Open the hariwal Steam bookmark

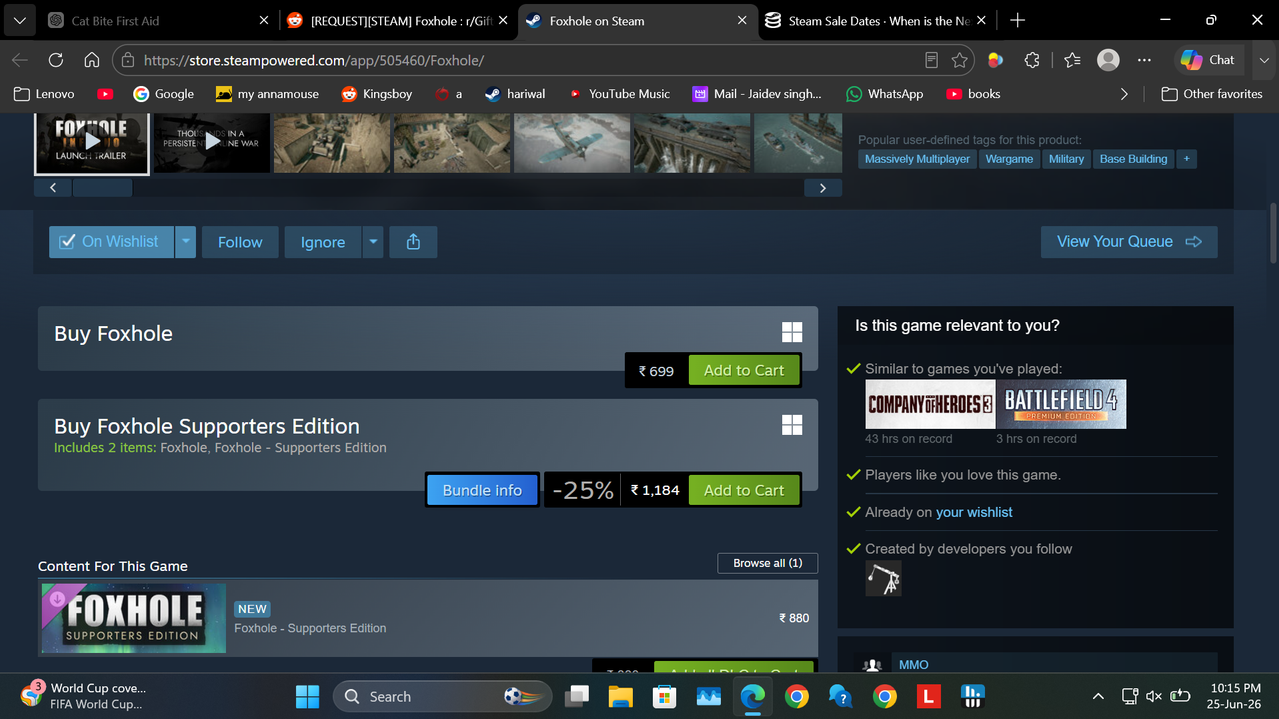tap(515, 94)
